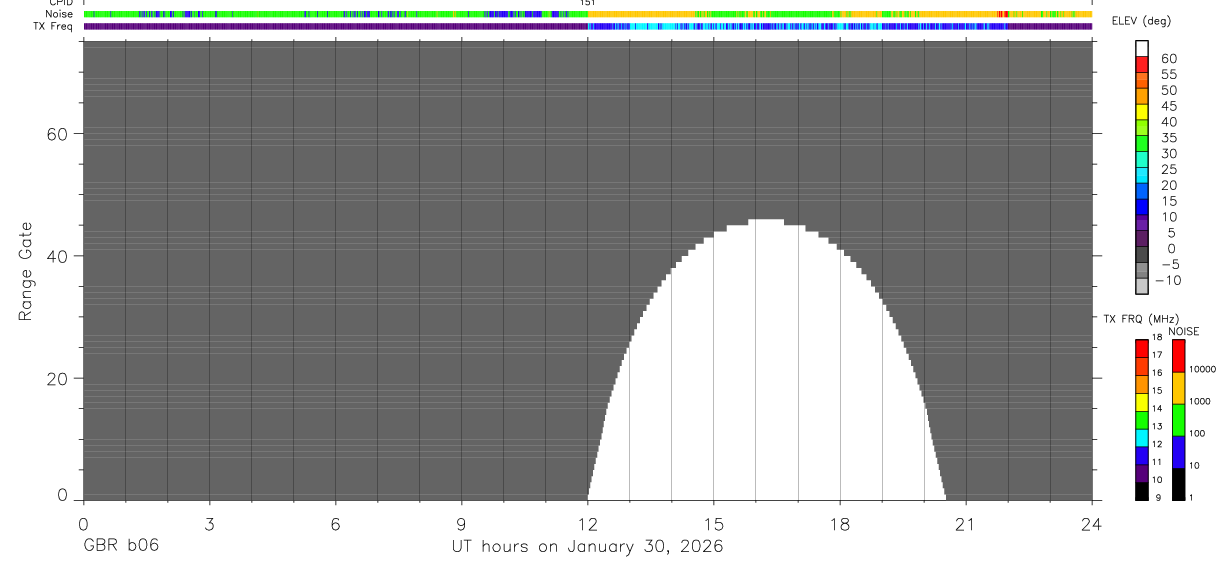Viewport: 1228px width, 567px height.
Task: Click the 'NOISE' legend title
Action: [1183, 331]
